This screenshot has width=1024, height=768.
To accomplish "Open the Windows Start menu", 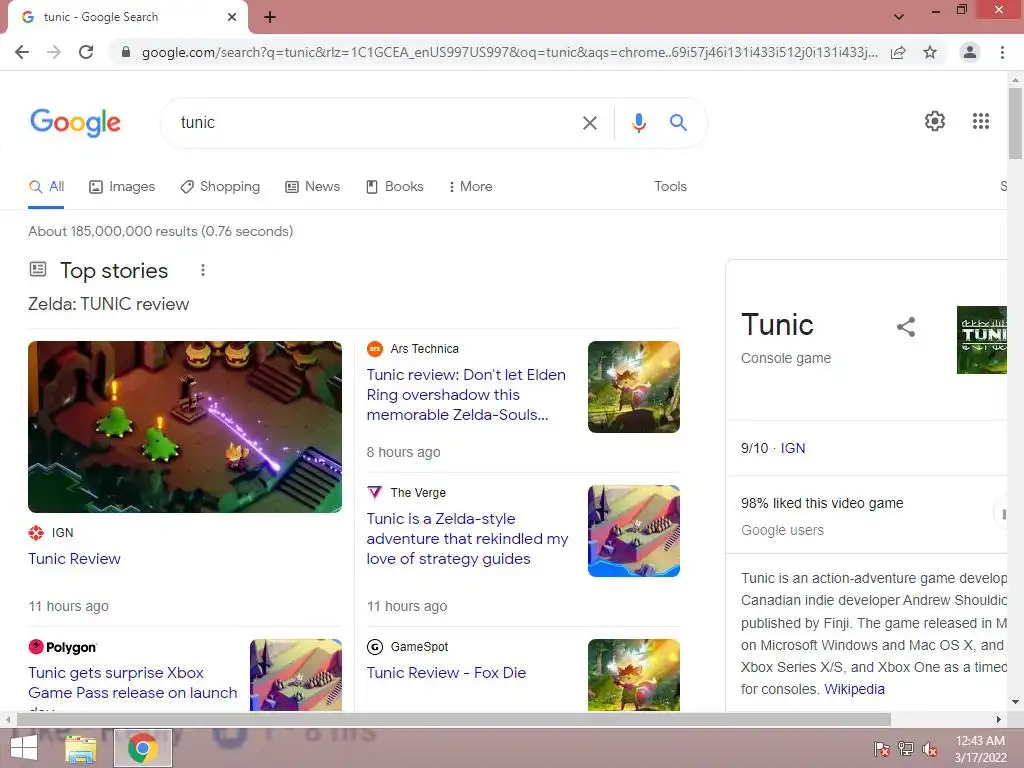I will click(24, 748).
